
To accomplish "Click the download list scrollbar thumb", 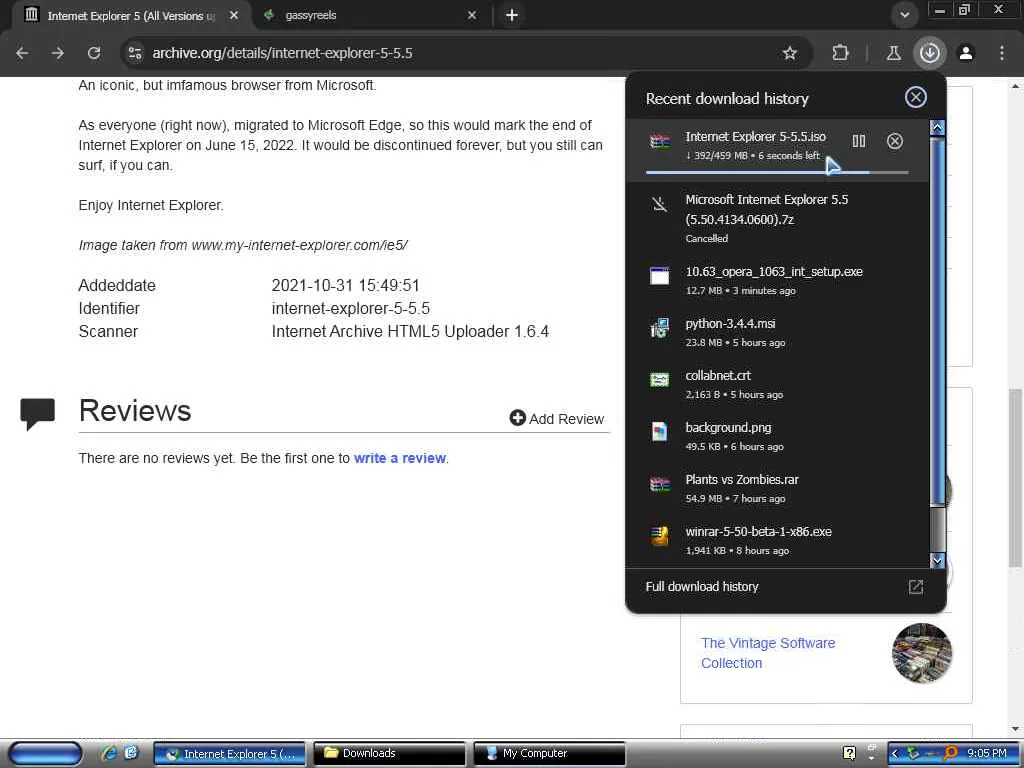I will coord(937,320).
